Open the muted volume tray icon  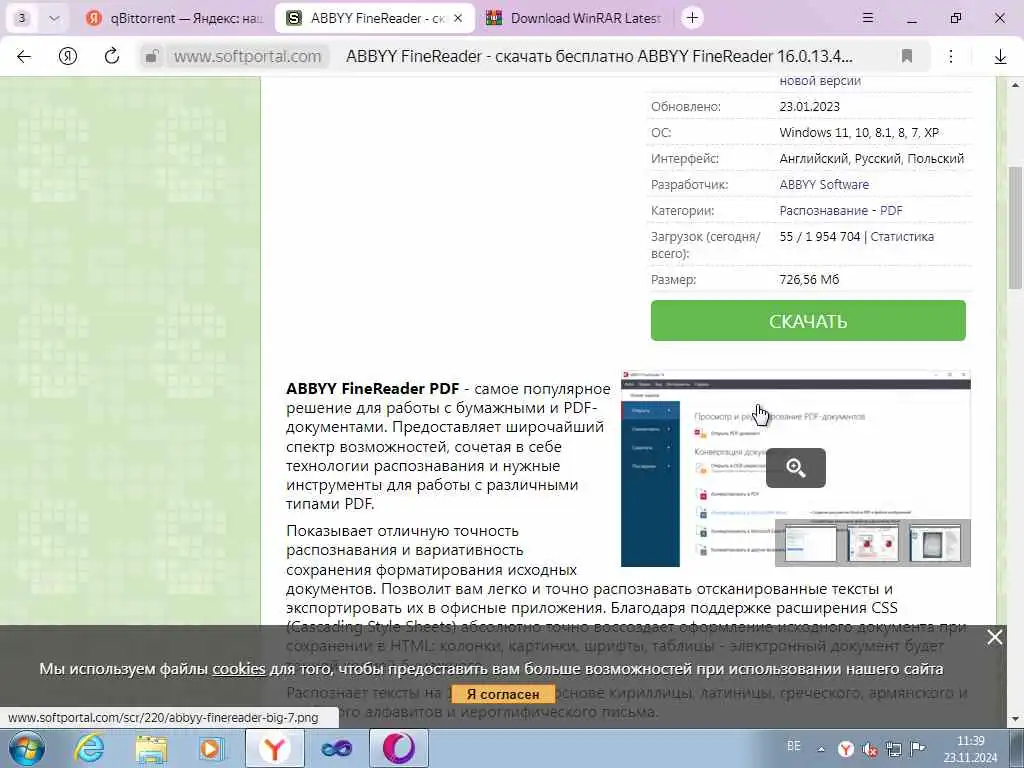(870, 749)
